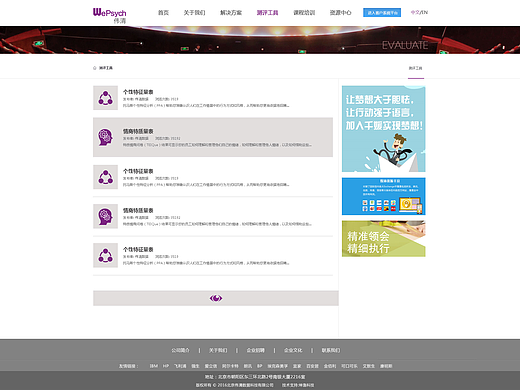Open the 联系我们 footer link
Image resolution: width=520 pixels, height=390 pixels.
pyautogui.click(x=331, y=350)
